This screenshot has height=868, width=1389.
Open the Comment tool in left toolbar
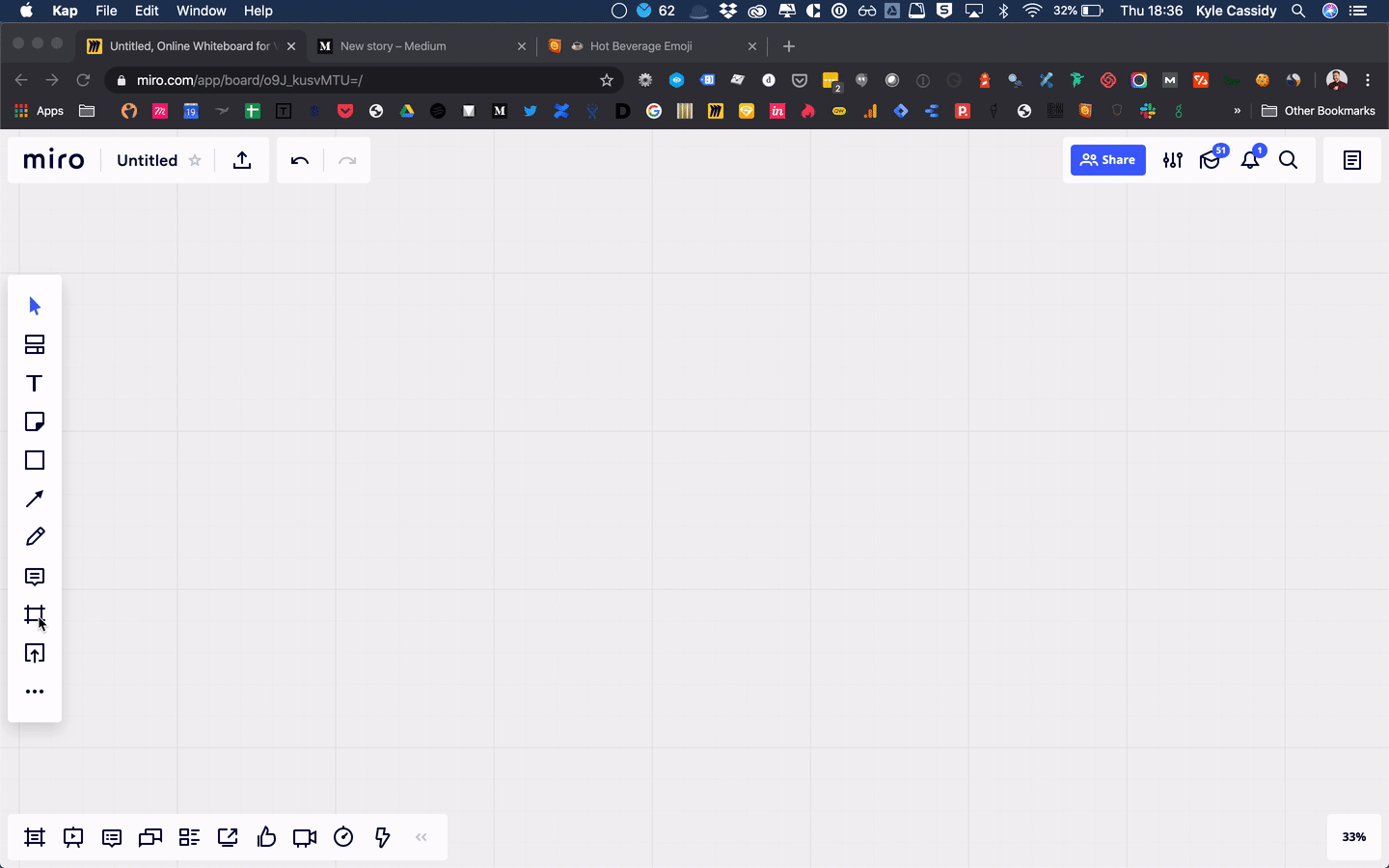pyautogui.click(x=35, y=577)
